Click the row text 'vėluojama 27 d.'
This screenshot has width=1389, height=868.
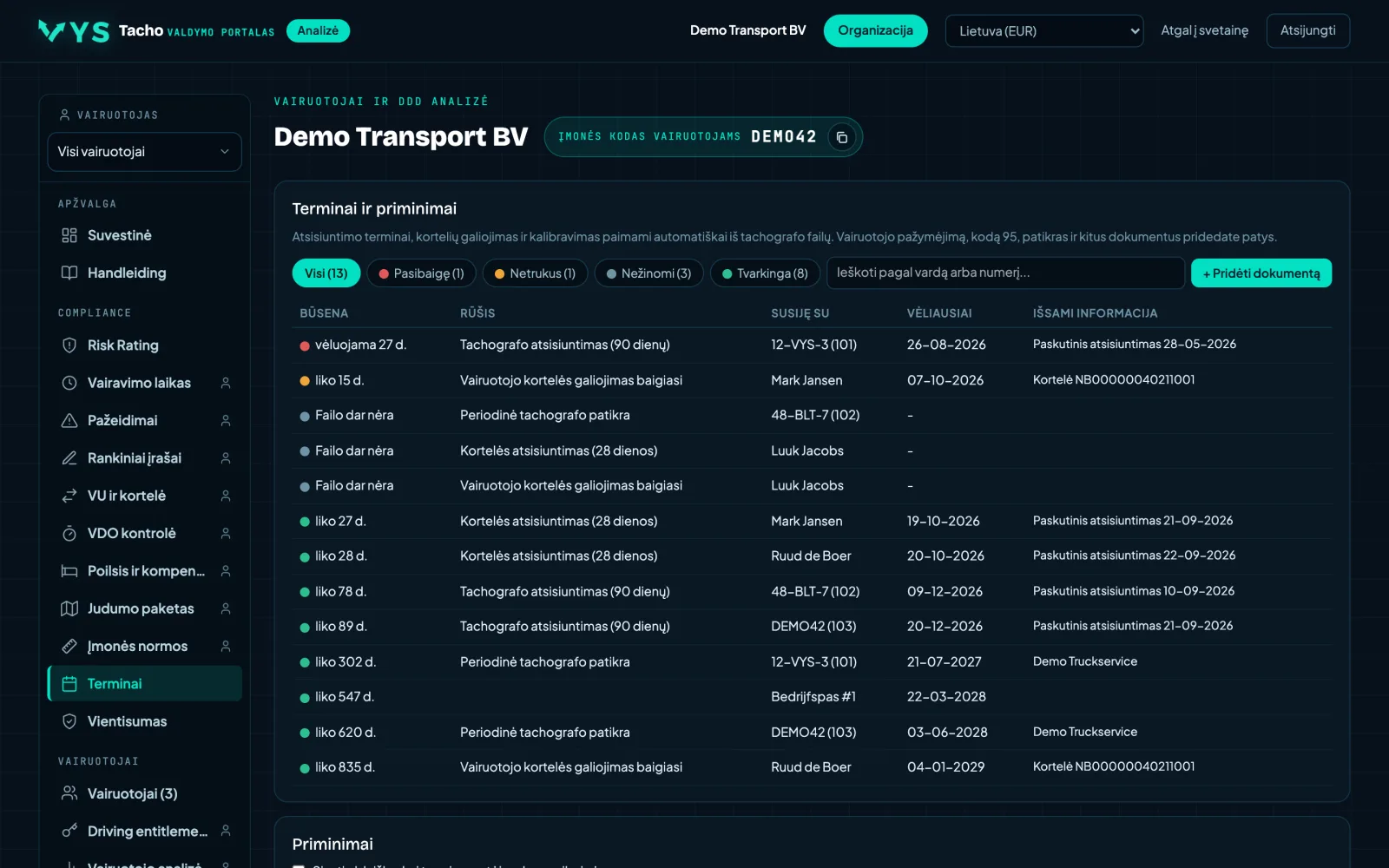[x=360, y=345]
